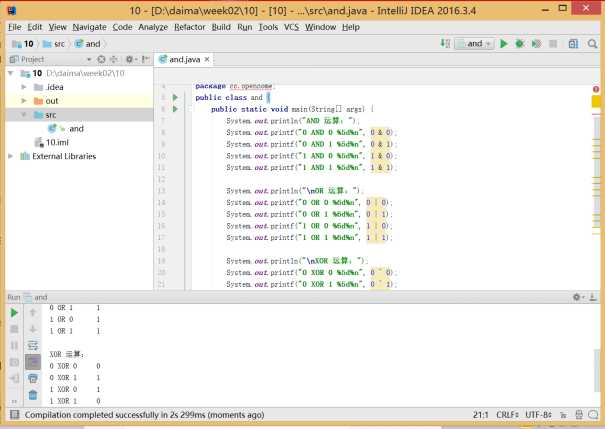Screen dimensions: 605x429
Task: Clear all console output with trash icon
Action: (x=33, y=395)
